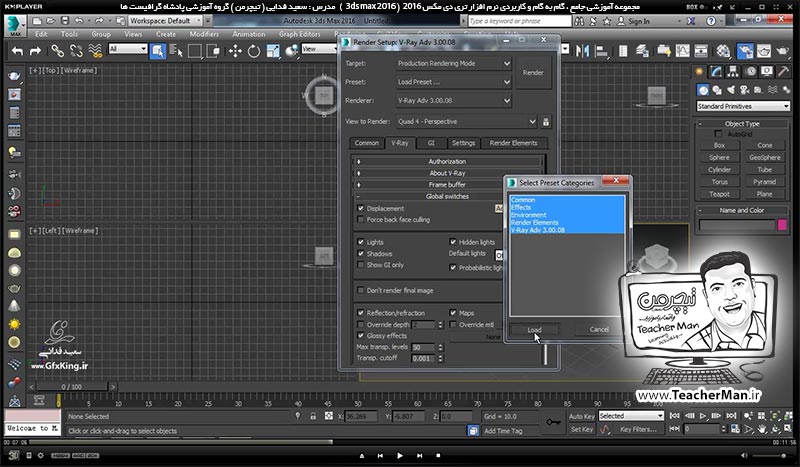Open the Load Preset dropdown
The height and width of the screenshot is (467, 800).
pyautogui.click(x=454, y=82)
